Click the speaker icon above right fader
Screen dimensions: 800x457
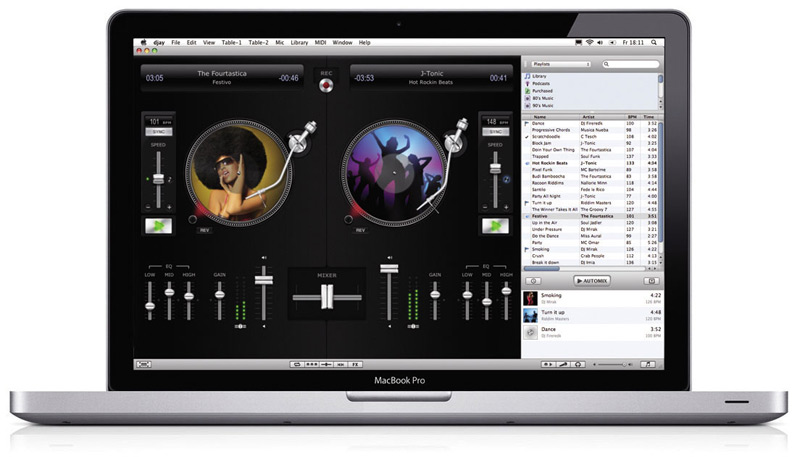[389, 258]
